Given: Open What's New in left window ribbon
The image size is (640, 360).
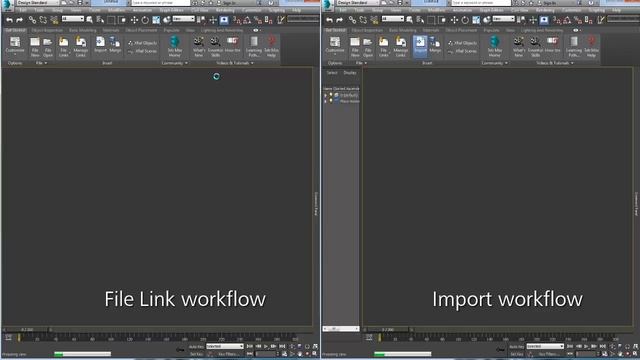Looking at the screenshot, I should pyautogui.click(x=199, y=47).
